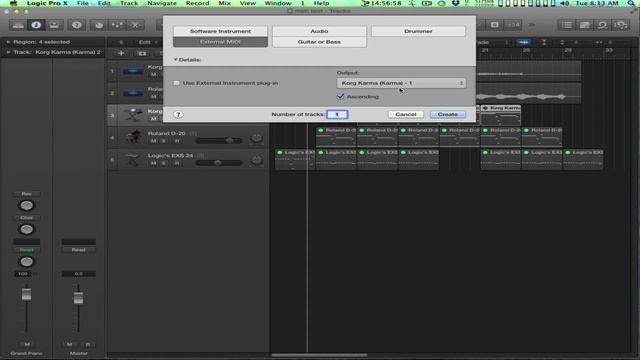This screenshot has width=640, height=360.
Task: Record-enable the Logic's EXS 24 track
Action: [x=177, y=163]
